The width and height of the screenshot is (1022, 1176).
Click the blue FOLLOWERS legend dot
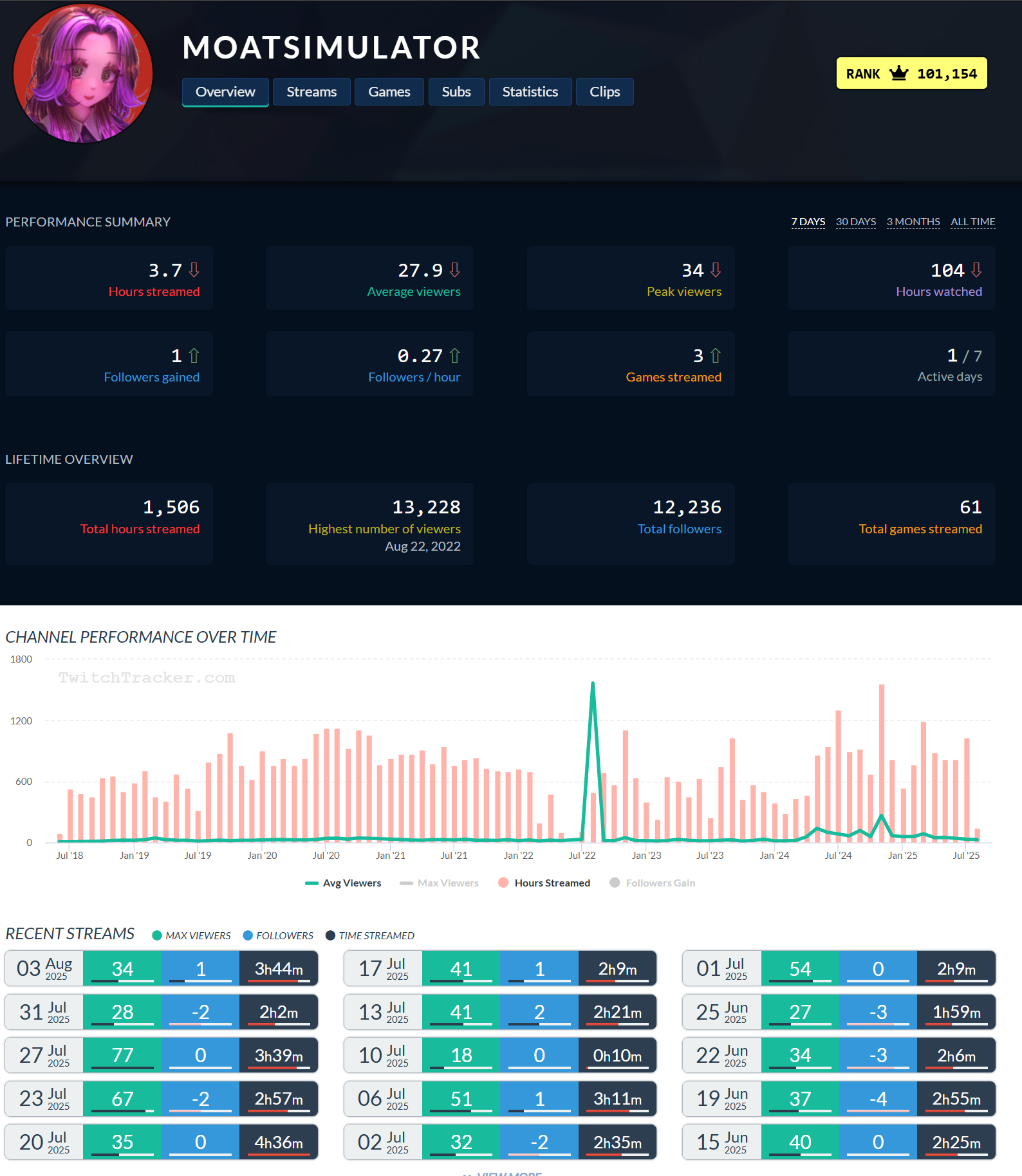click(x=248, y=935)
